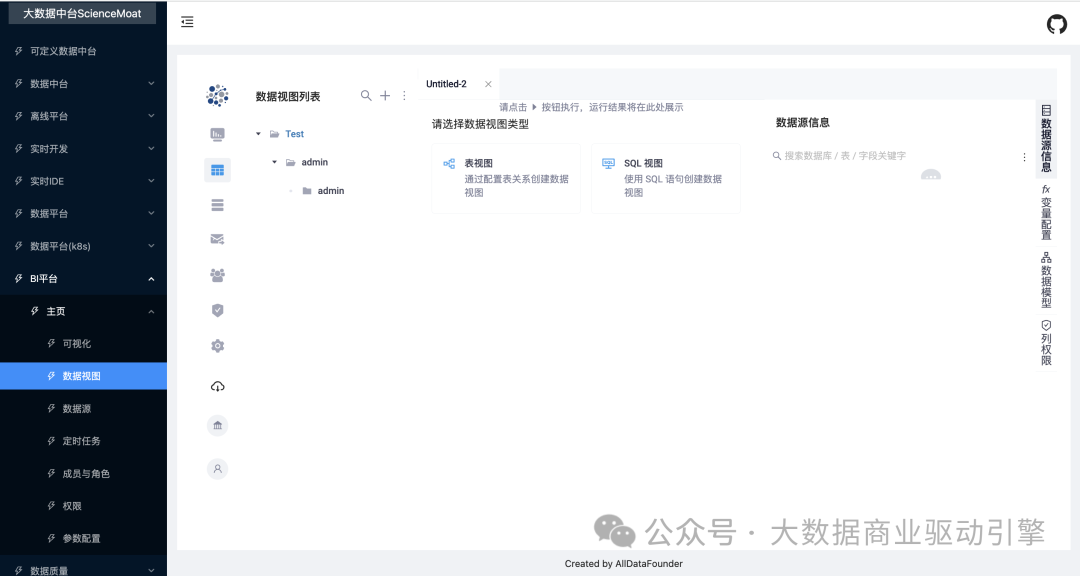Open the members group icon in icon rail
1080x576 pixels.
[x=217, y=275]
